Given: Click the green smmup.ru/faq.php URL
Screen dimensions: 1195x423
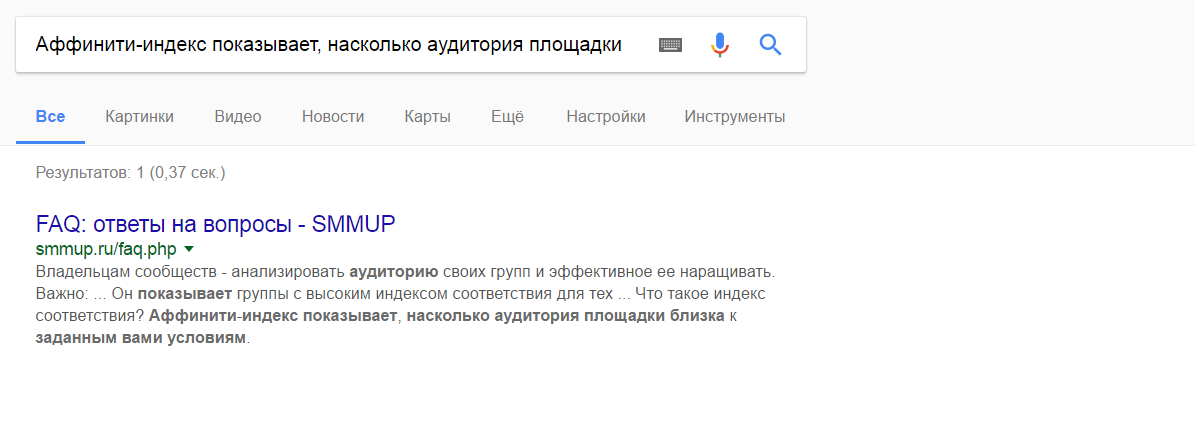Looking at the screenshot, I should point(106,248).
